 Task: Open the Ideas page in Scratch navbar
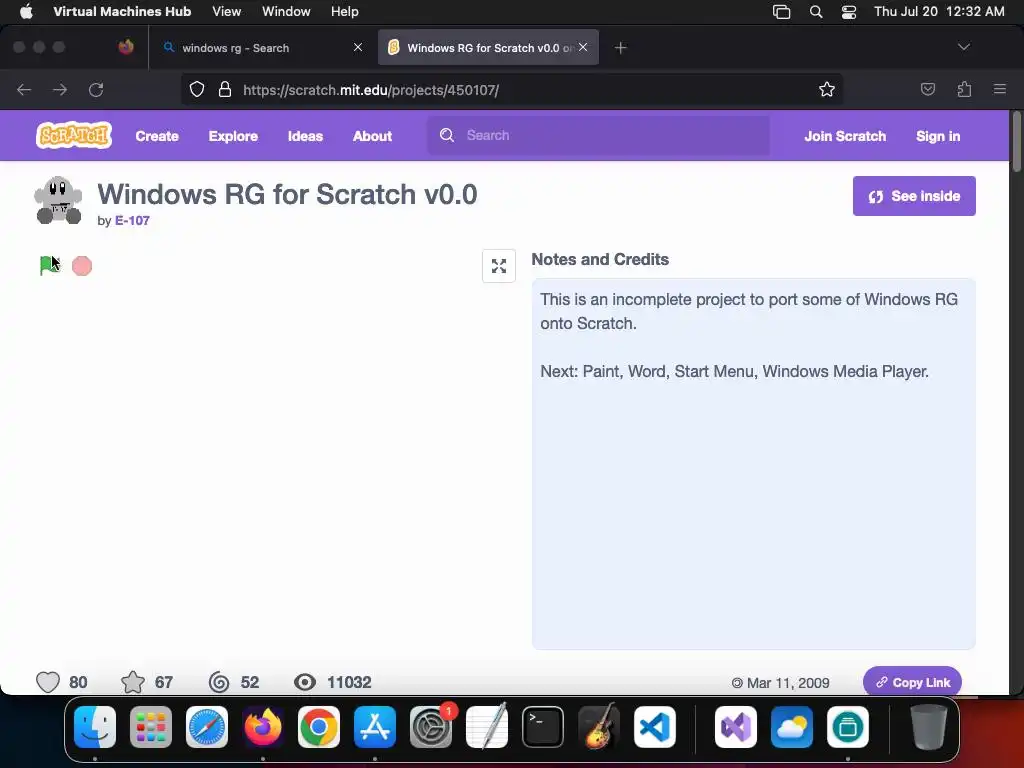point(305,136)
